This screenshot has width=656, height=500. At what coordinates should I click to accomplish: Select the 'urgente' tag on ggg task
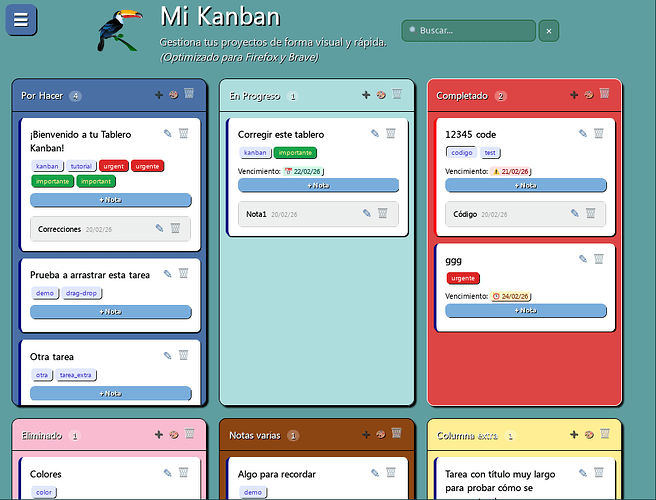(463, 278)
